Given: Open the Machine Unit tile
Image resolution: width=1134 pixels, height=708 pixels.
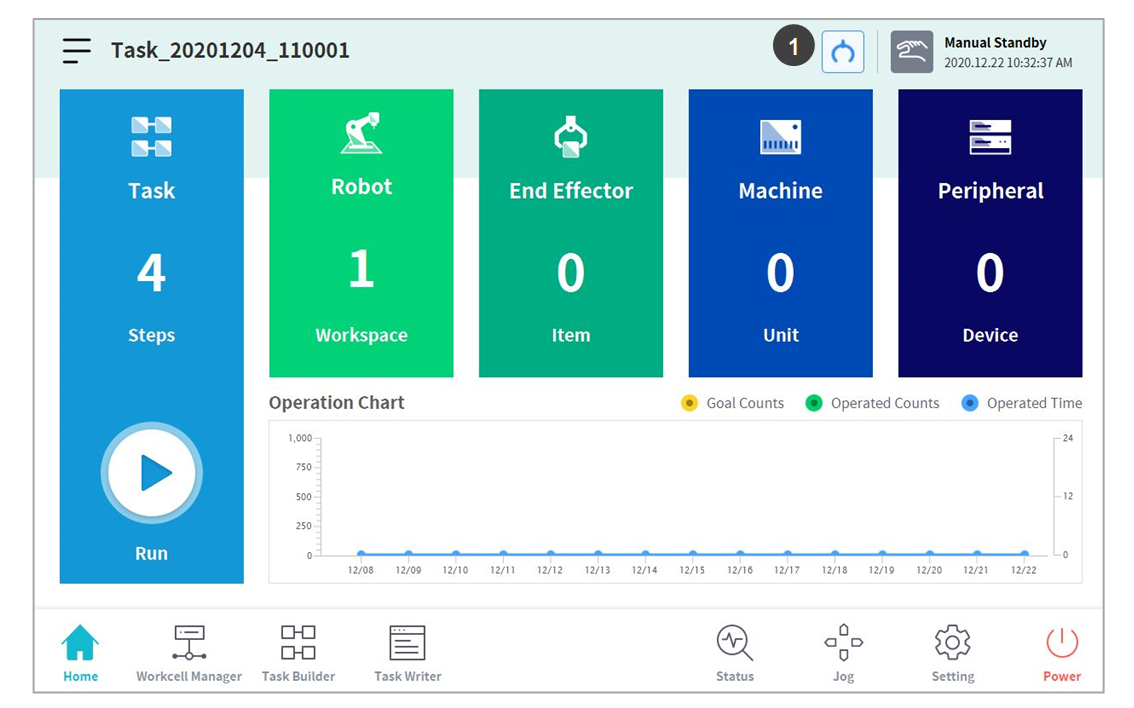Looking at the screenshot, I should [780, 233].
